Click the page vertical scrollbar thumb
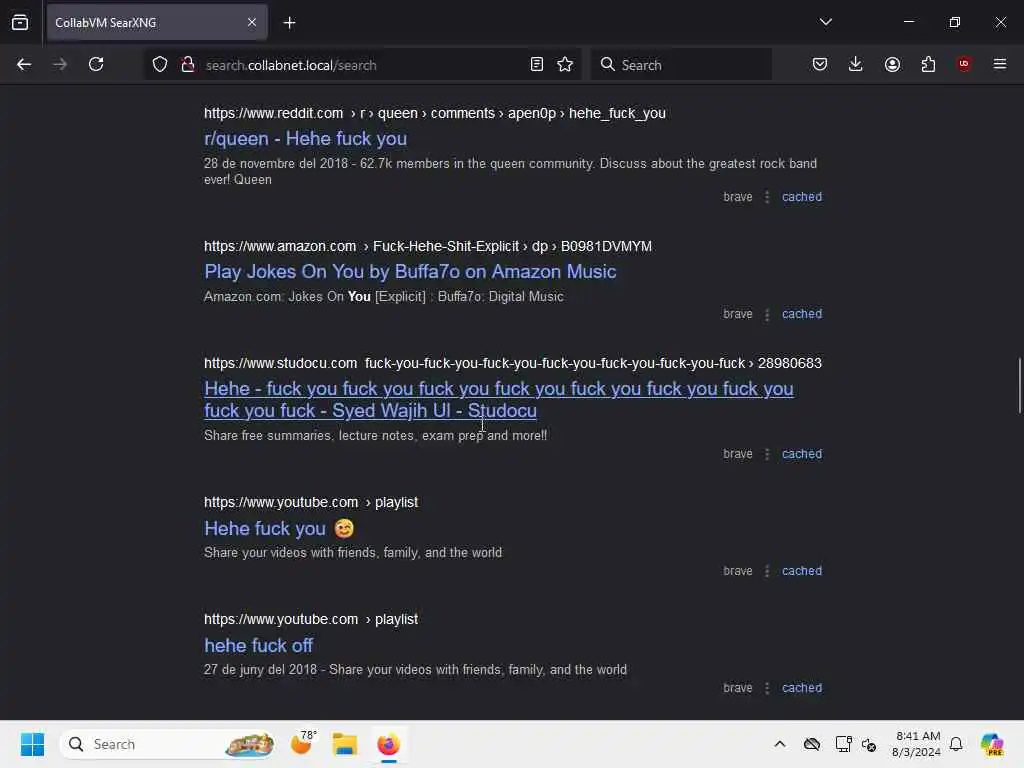Viewport: 1024px width, 768px height. point(1019,385)
